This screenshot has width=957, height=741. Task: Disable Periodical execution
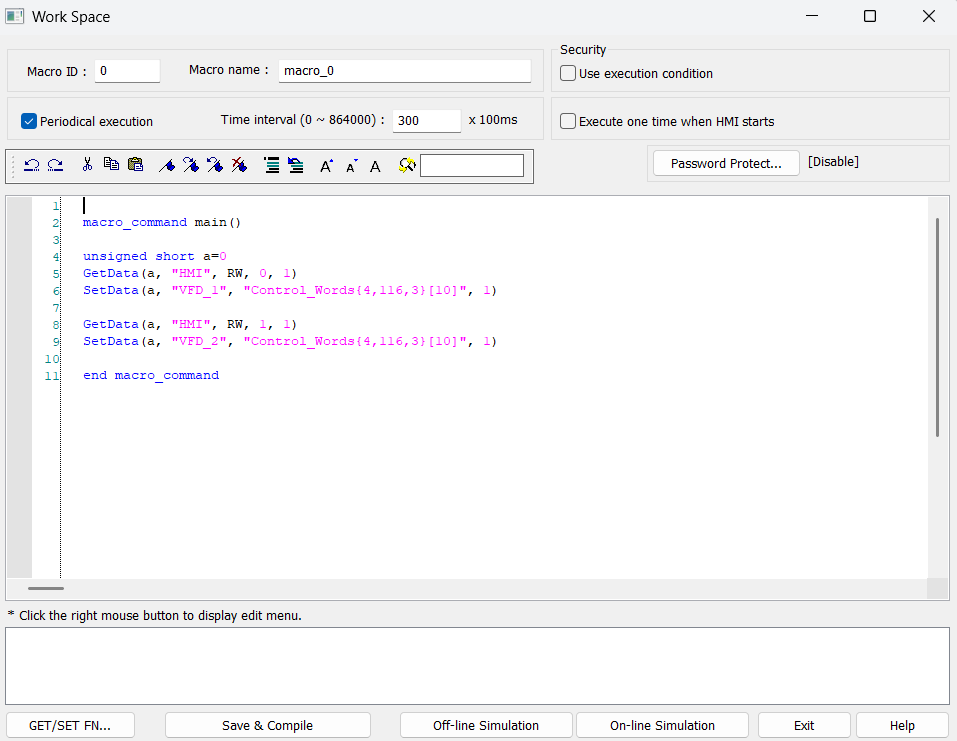coord(28,121)
